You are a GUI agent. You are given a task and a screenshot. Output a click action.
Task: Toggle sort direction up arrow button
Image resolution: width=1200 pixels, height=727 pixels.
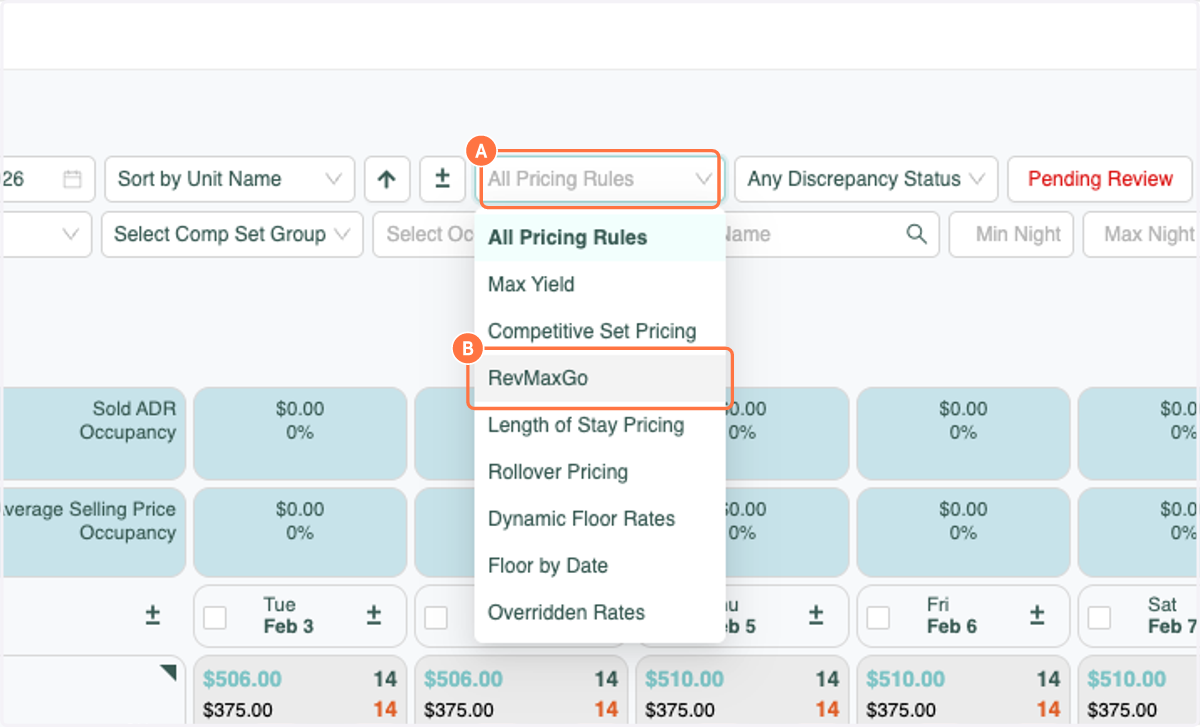pos(387,180)
